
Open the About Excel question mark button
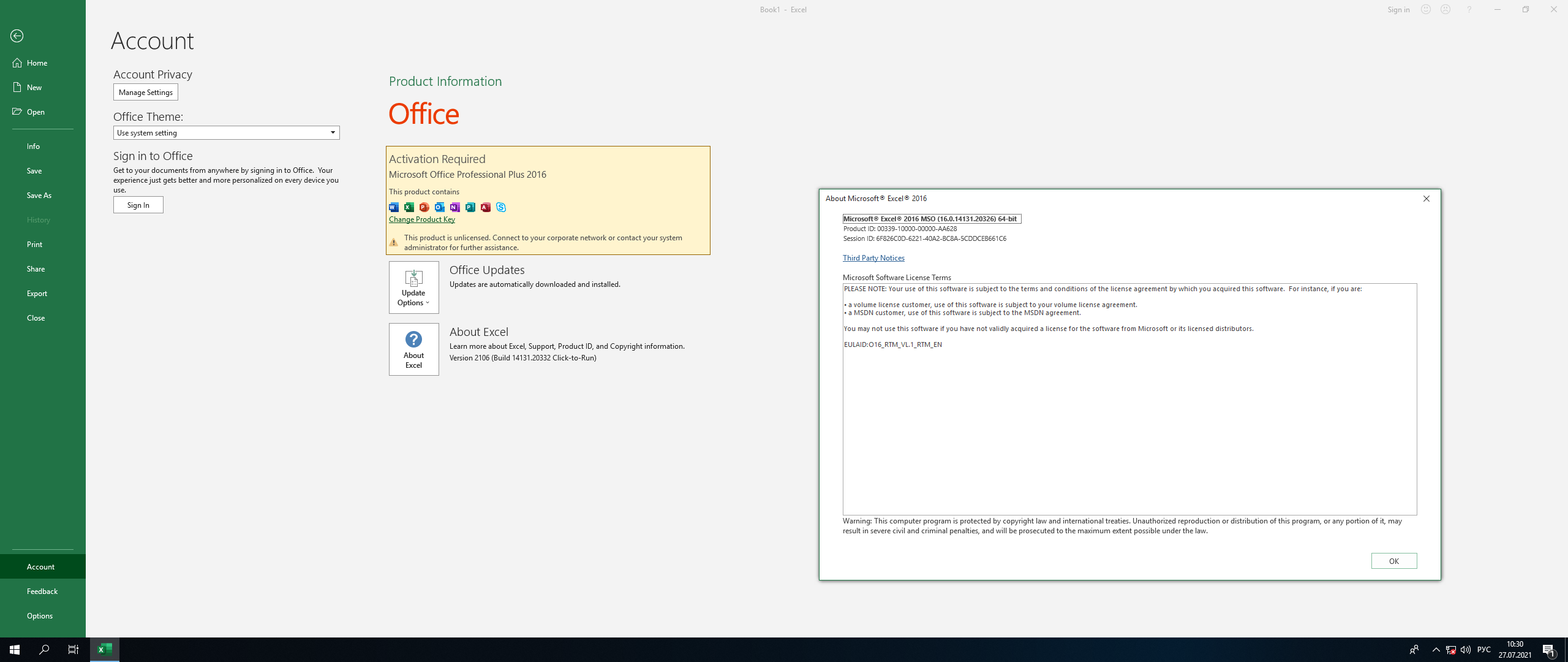tap(414, 349)
